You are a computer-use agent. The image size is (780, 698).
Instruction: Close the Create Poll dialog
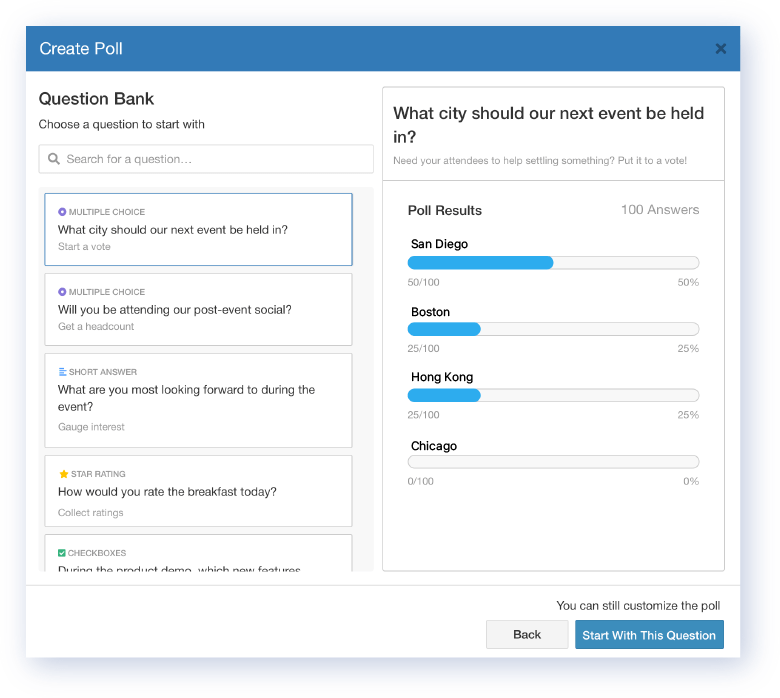click(x=720, y=48)
